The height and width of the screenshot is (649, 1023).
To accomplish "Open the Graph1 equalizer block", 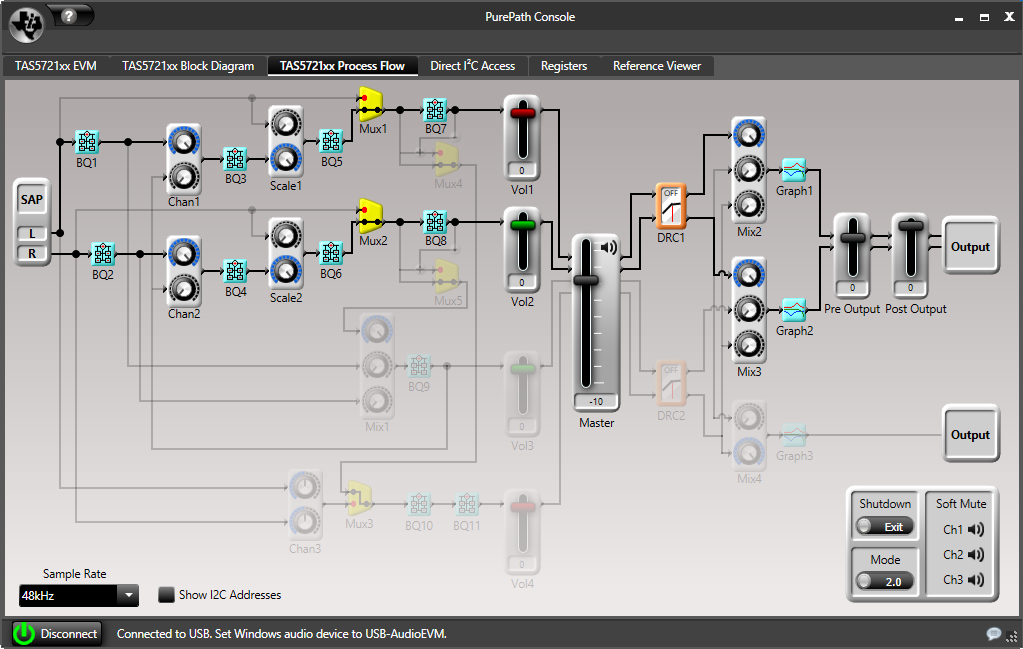I will click(x=793, y=170).
